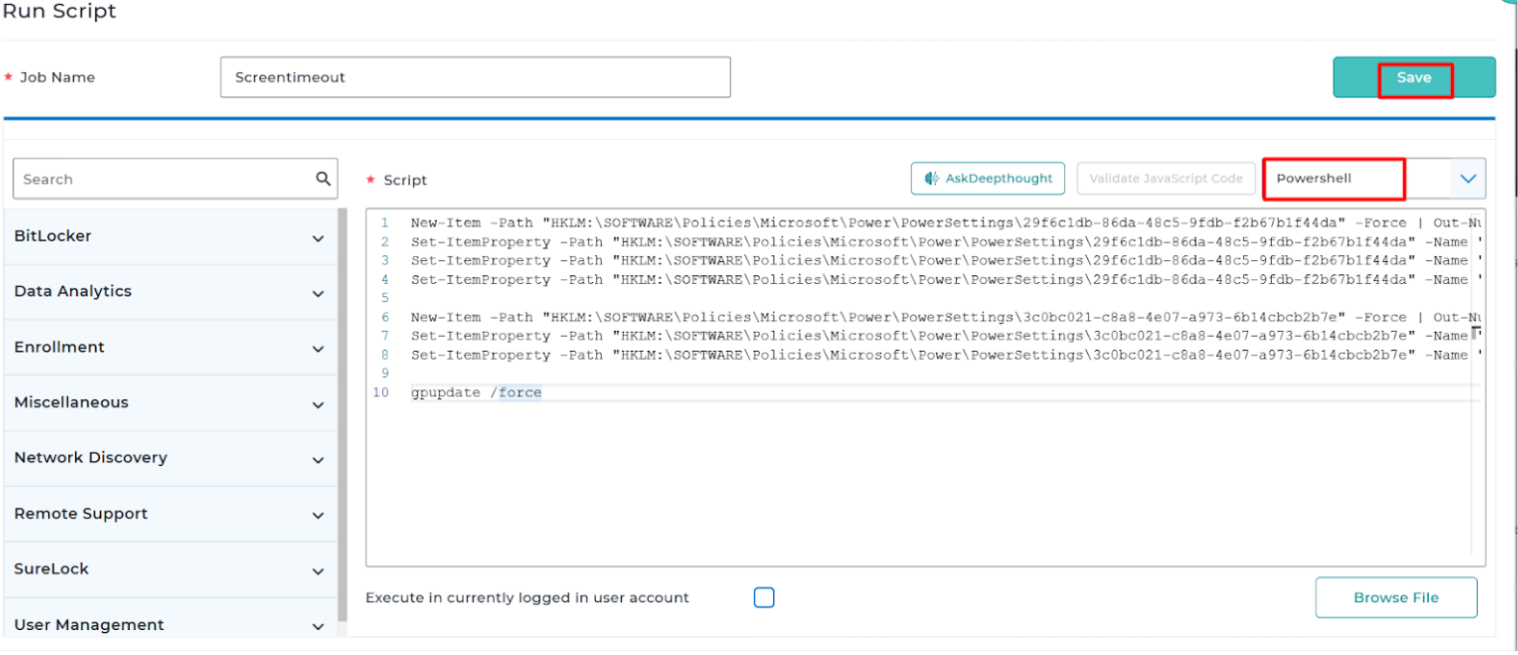
Task: Open the script language dropdown arrow
Action: pyautogui.click(x=1467, y=179)
